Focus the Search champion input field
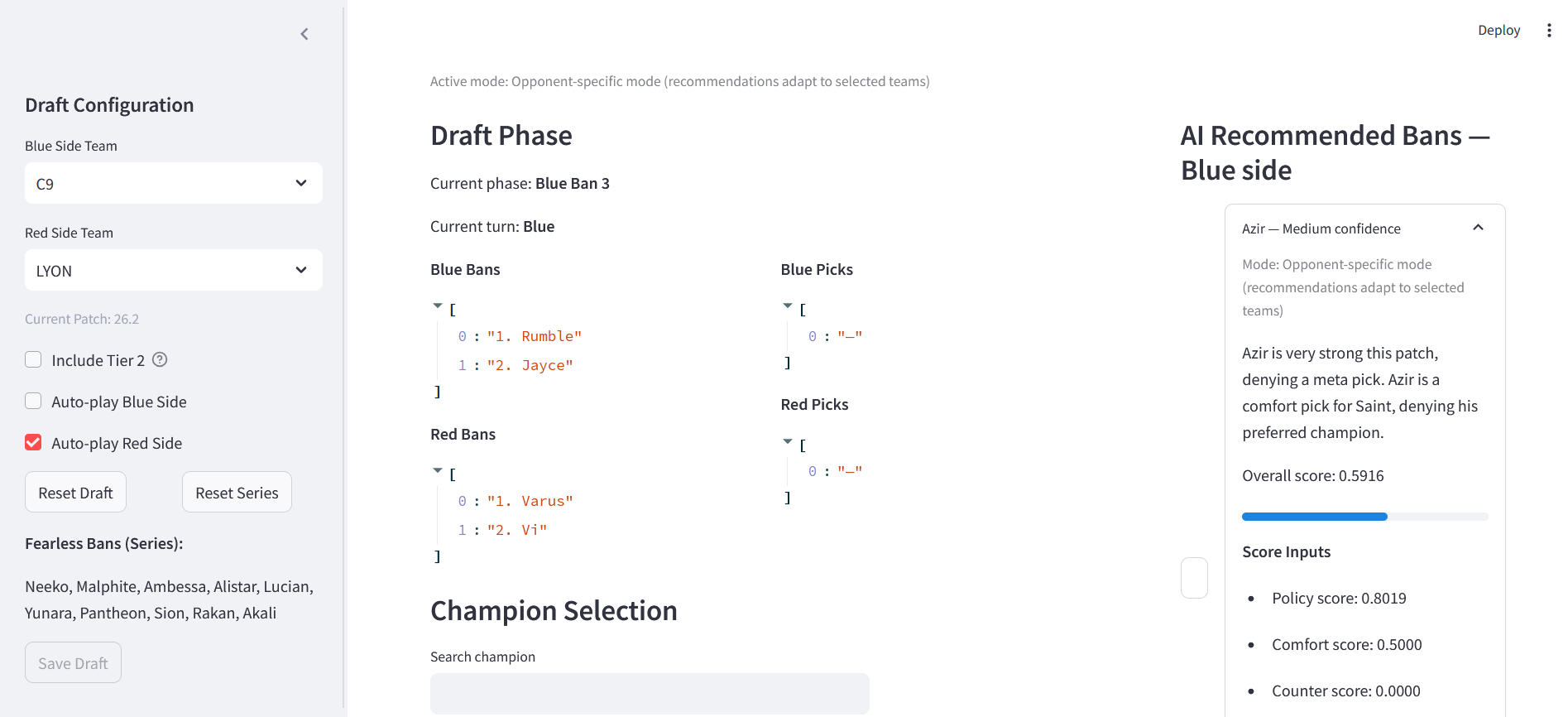Image resolution: width=1568 pixels, height=717 pixels. coord(650,693)
